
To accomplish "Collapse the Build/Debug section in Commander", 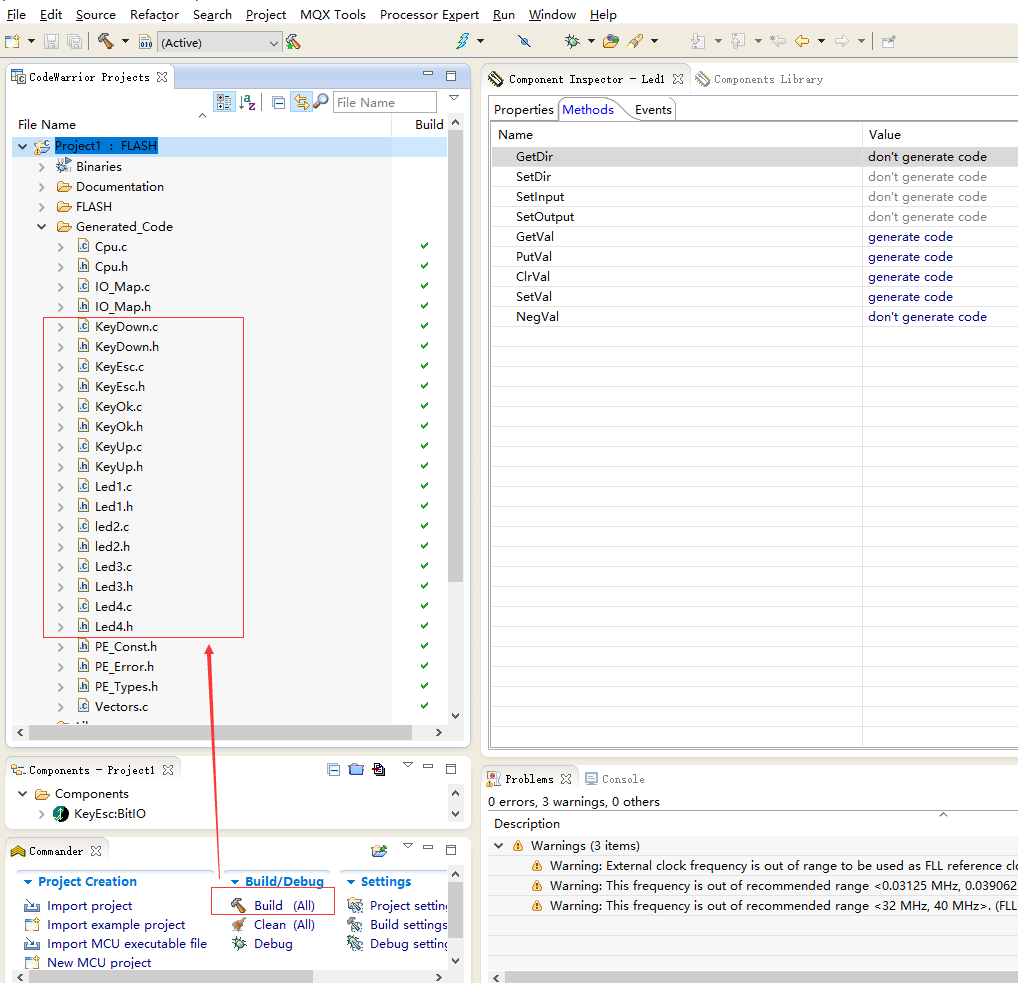I will coord(235,882).
